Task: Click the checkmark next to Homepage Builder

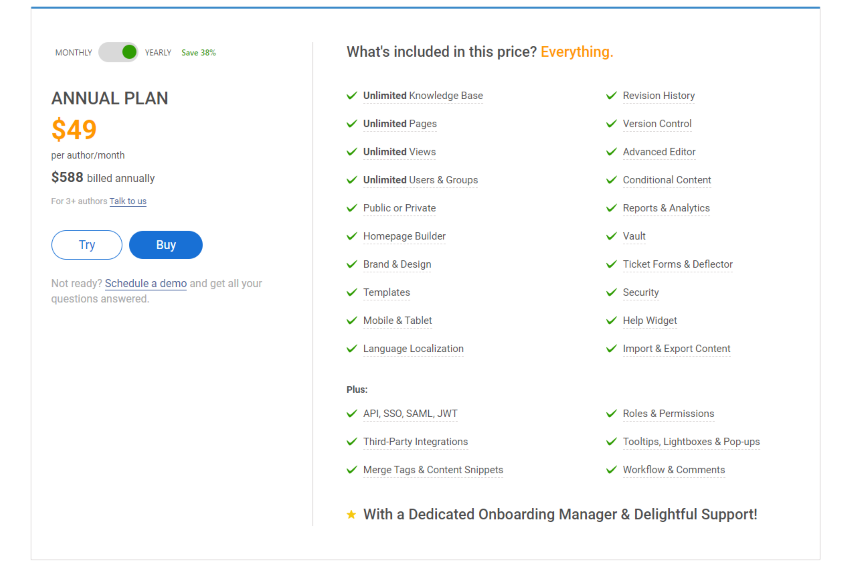Action: [352, 236]
